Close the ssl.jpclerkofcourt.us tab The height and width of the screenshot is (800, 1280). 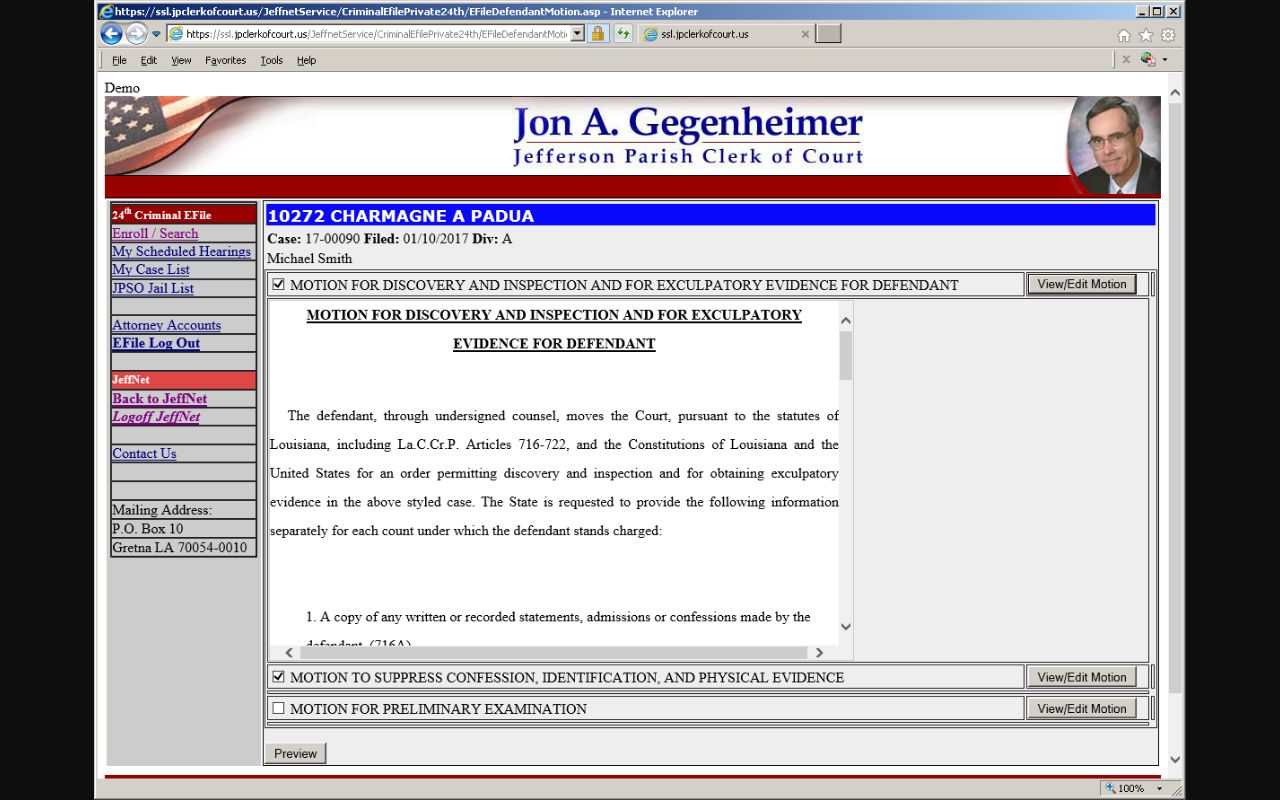[x=805, y=34]
